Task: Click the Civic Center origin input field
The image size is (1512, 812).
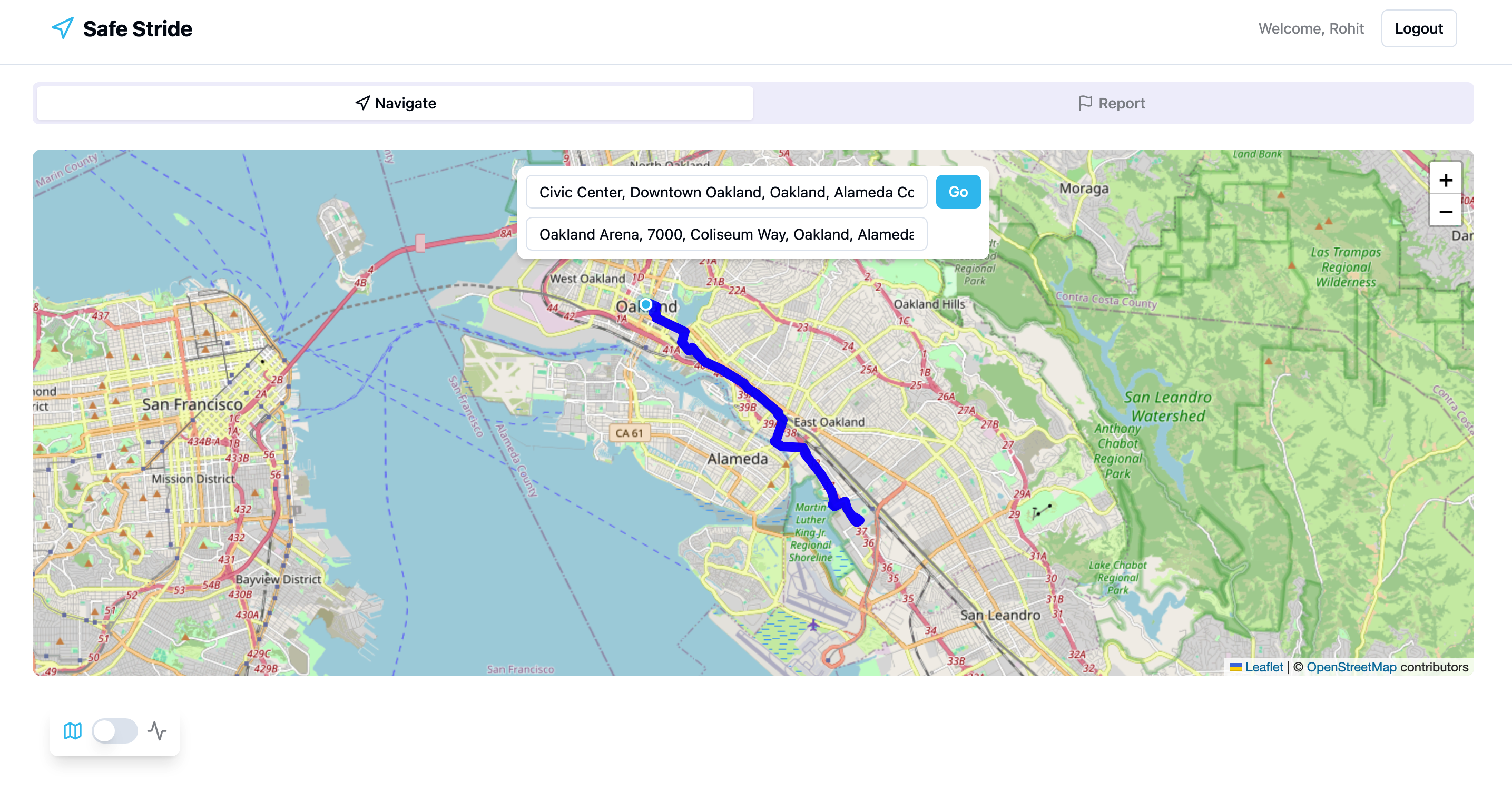Action: [726, 192]
